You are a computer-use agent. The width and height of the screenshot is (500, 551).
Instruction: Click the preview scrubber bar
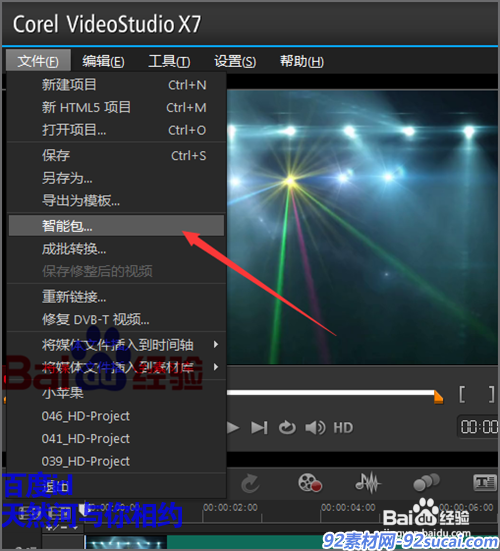pos(330,393)
